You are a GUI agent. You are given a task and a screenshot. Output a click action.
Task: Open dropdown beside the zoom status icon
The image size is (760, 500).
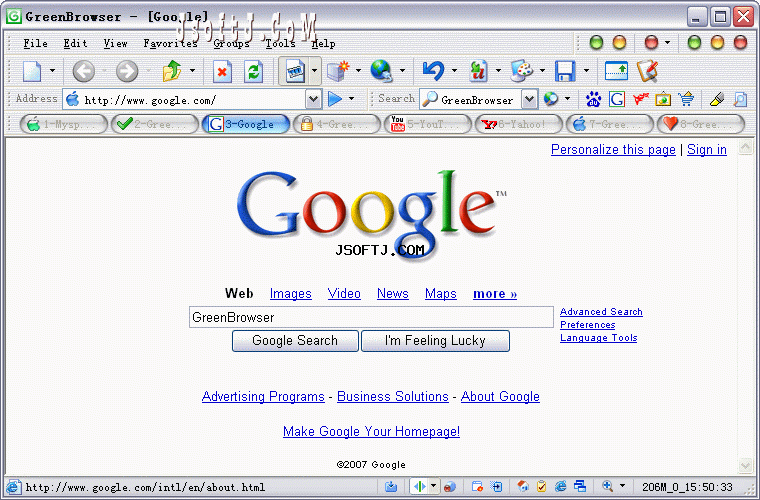(x=622, y=485)
